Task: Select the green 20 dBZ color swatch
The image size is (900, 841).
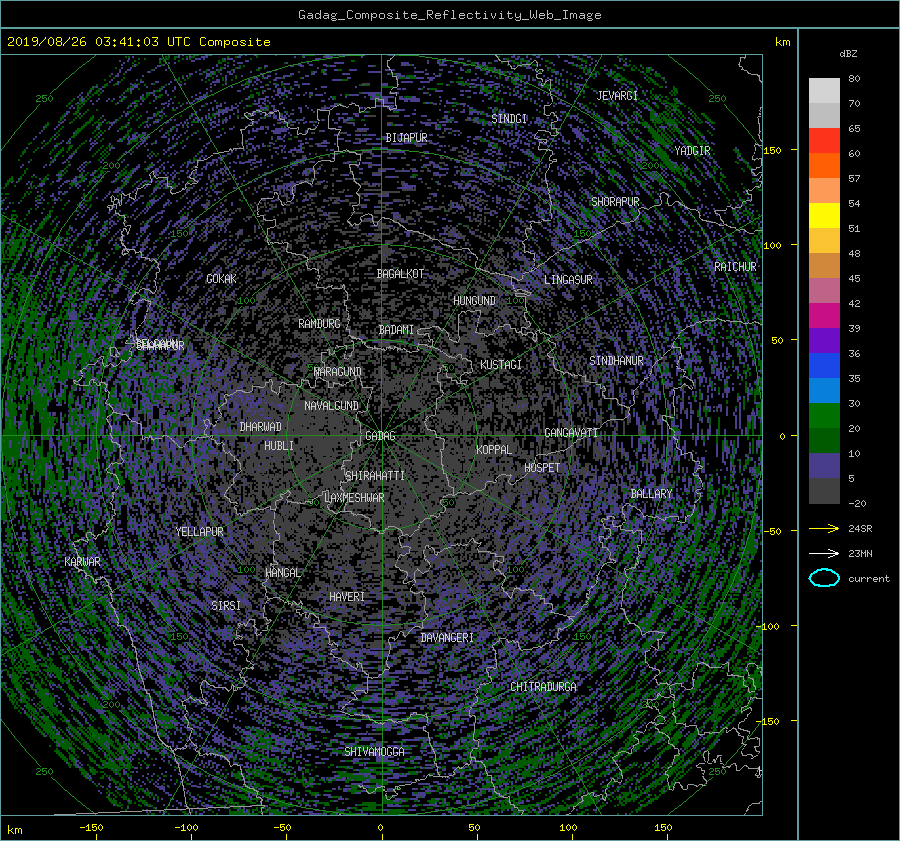Action: [824, 416]
